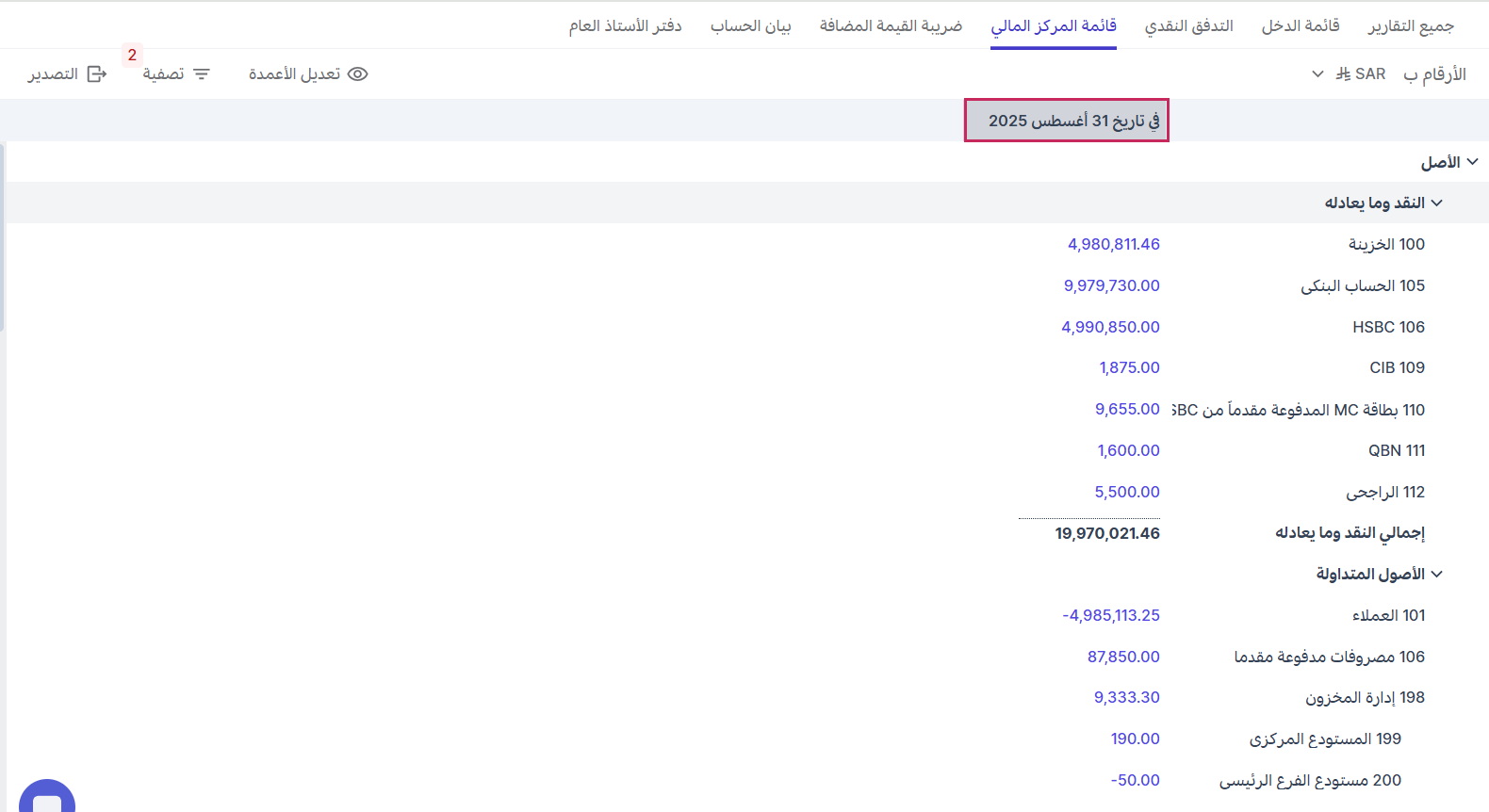Switch to the قائمة الدخل tab
Image resolution: width=1489 pixels, height=812 pixels.
click(1301, 25)
